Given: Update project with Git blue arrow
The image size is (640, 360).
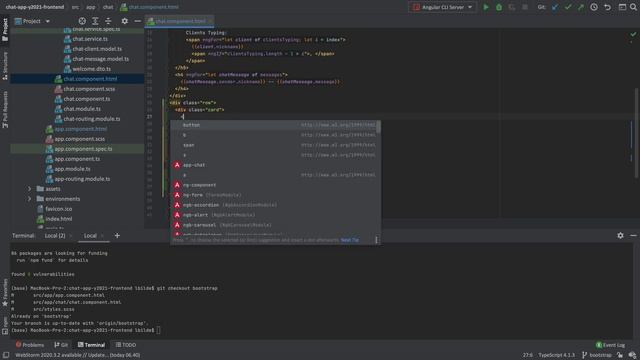Looking at the screenshot, I should (555, 7).
